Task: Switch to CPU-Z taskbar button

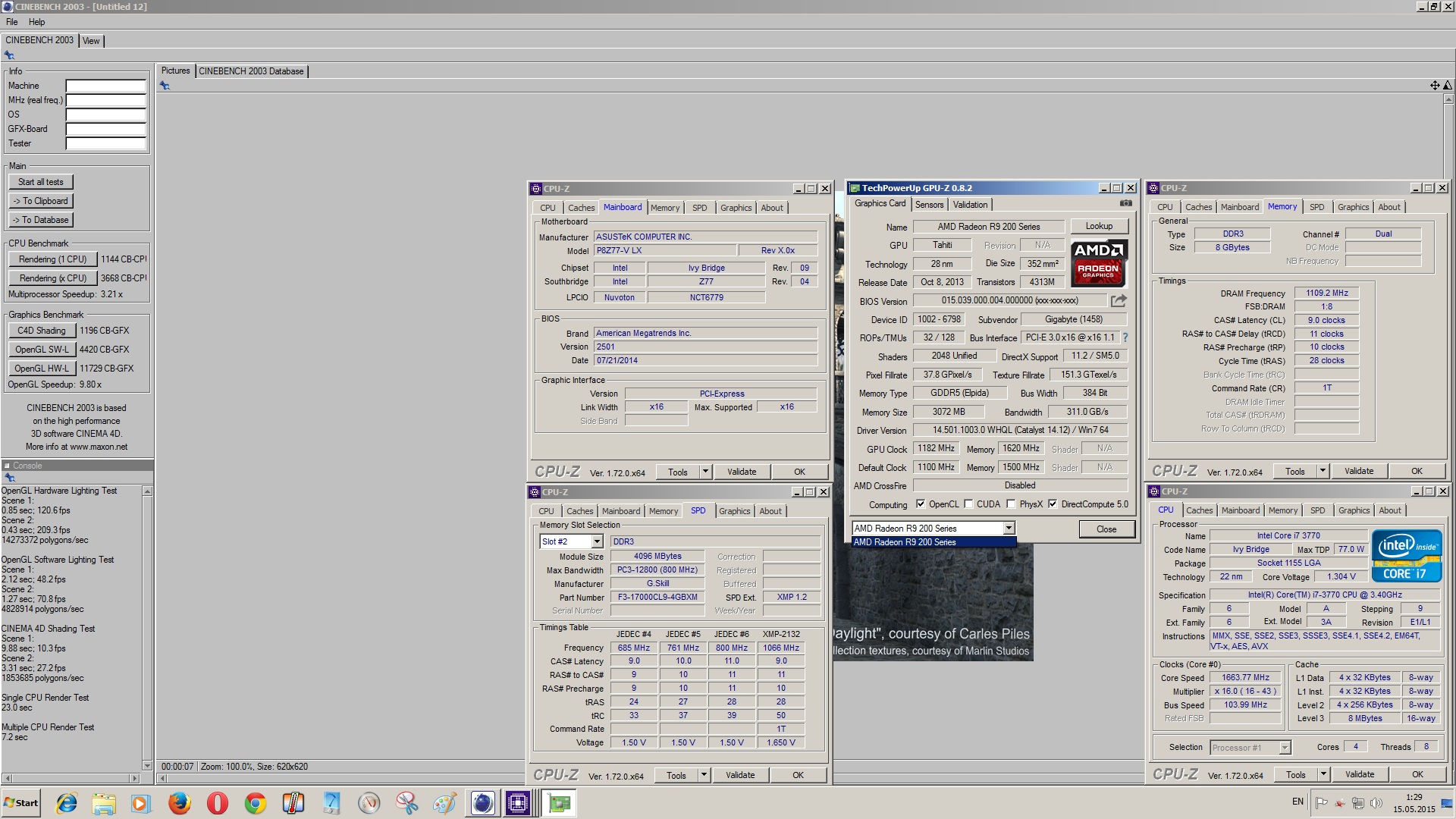Action: 519,803
